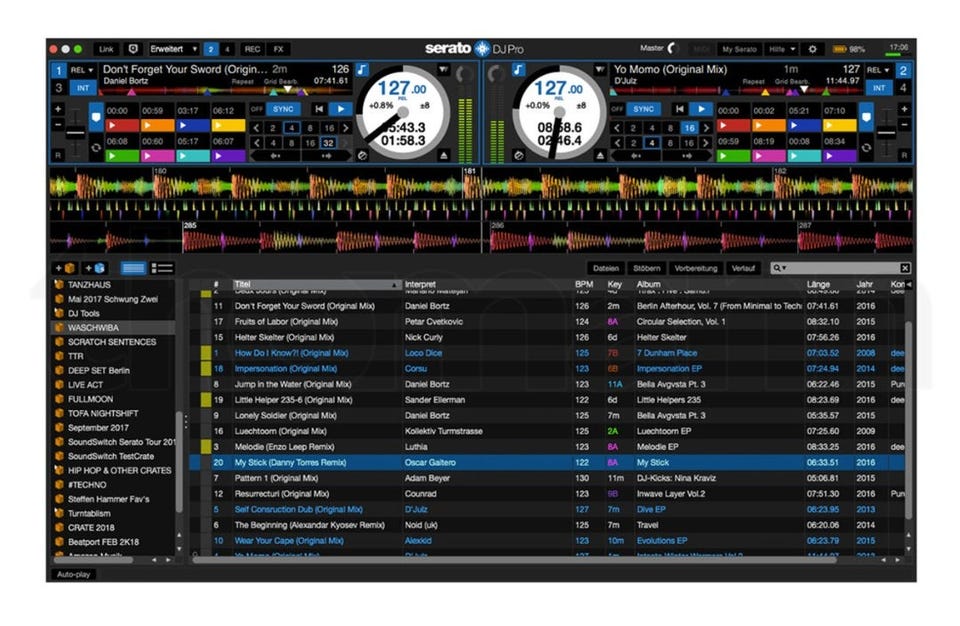This screenshot has height=626, width=960.
Task: Open settings with the gear icon
Action: [812, 49]
